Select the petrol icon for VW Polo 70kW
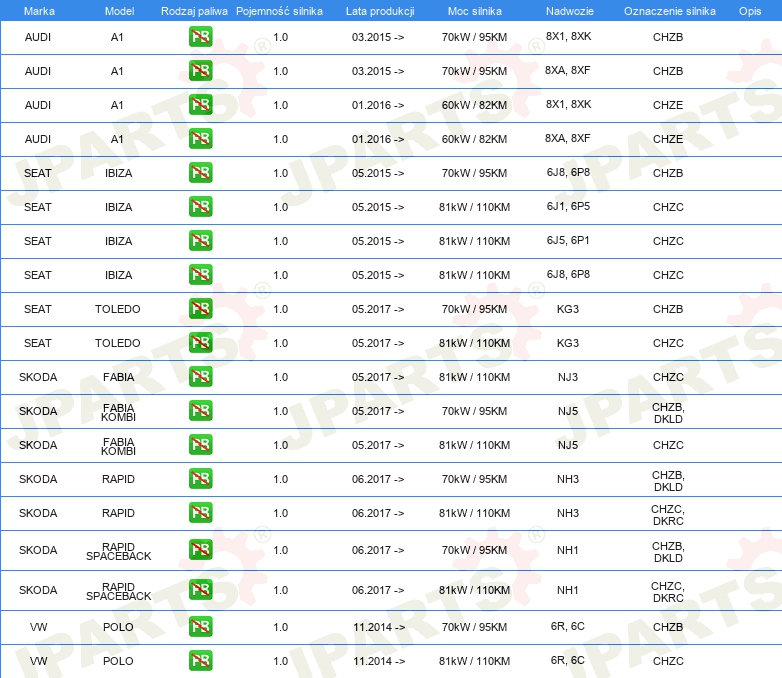Screen dimensions: 782x678 [200, 627]
